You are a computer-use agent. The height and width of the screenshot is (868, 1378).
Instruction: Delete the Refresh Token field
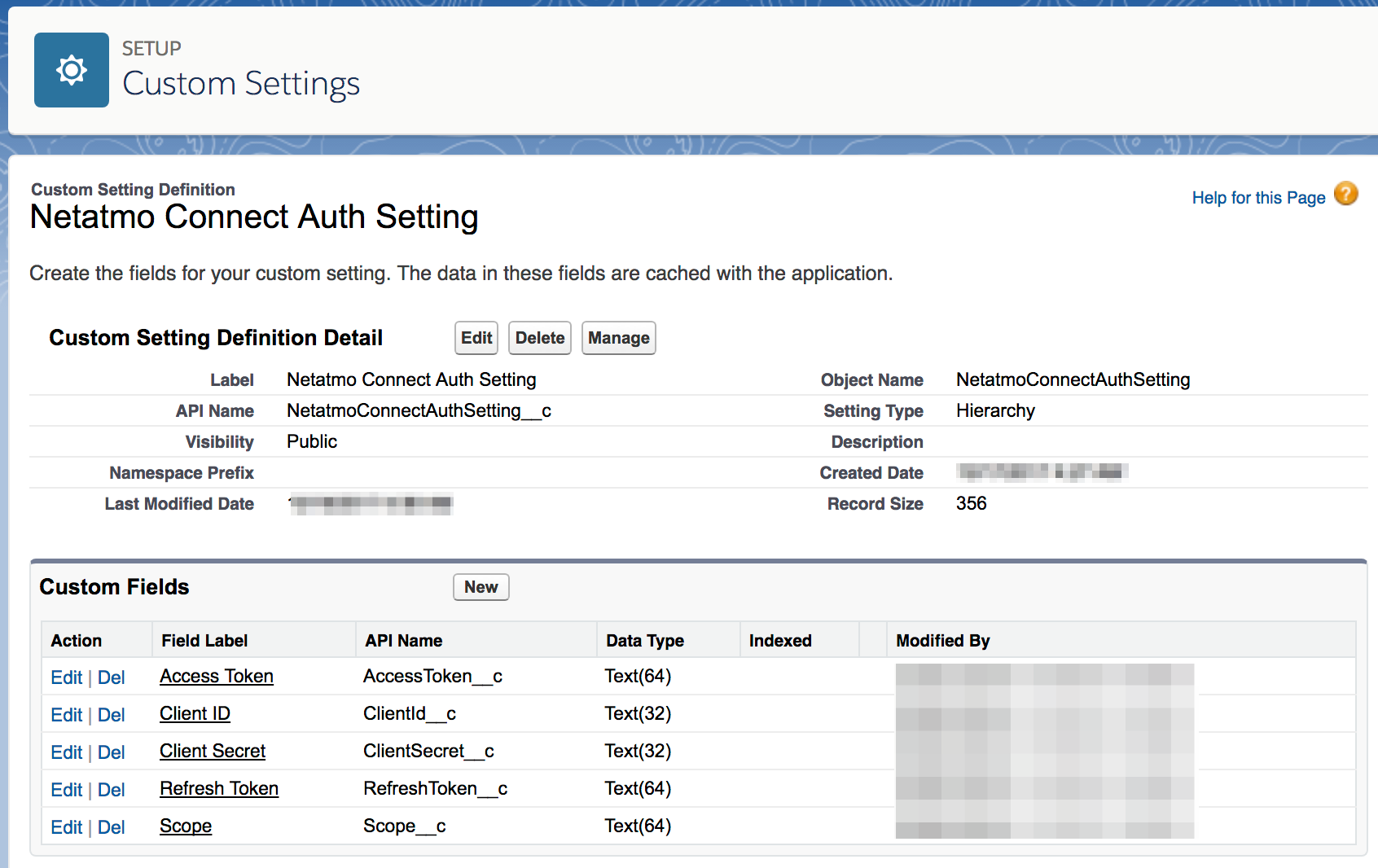[x=112, y=790]
